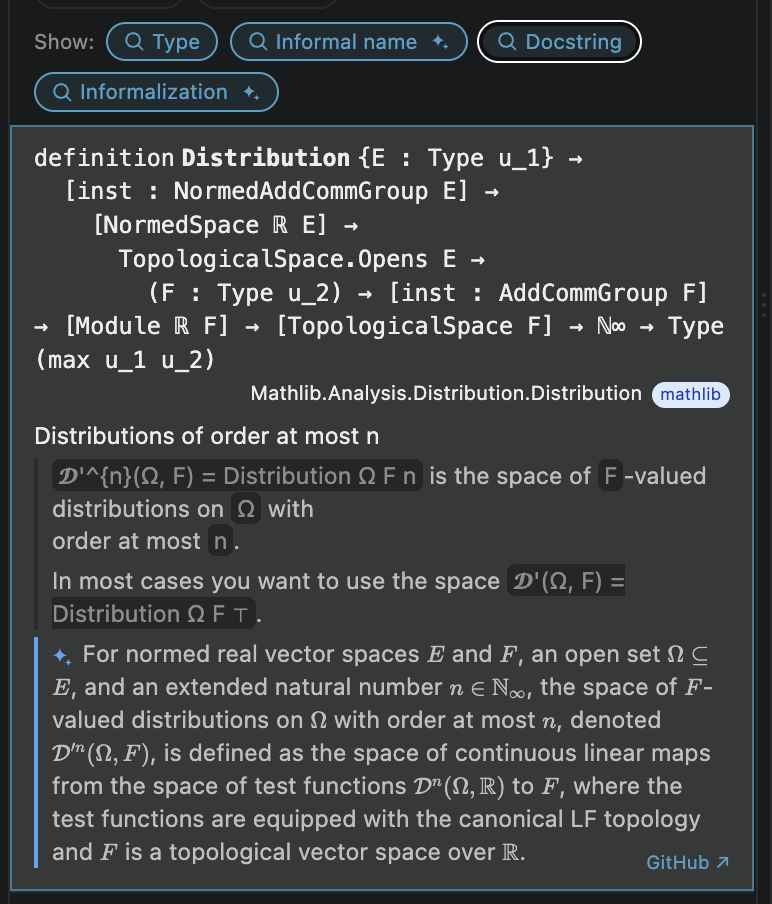Click the 'TopologicalSpace.Opens E' text
Image resolution: width=772 pixels, height=904 pixels.
(x=288, y=259)
